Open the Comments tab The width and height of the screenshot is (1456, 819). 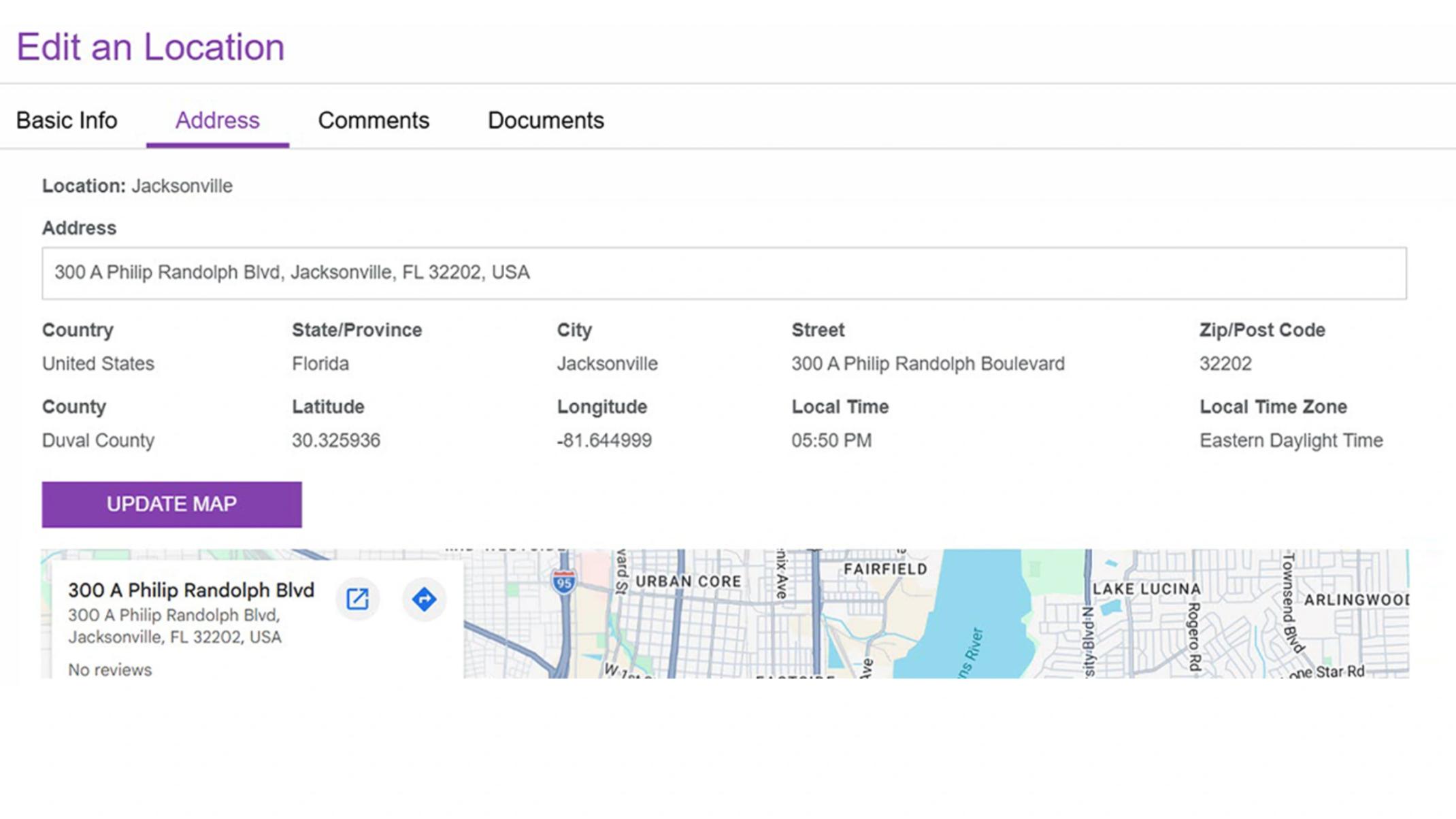click(x=374, y=120)
